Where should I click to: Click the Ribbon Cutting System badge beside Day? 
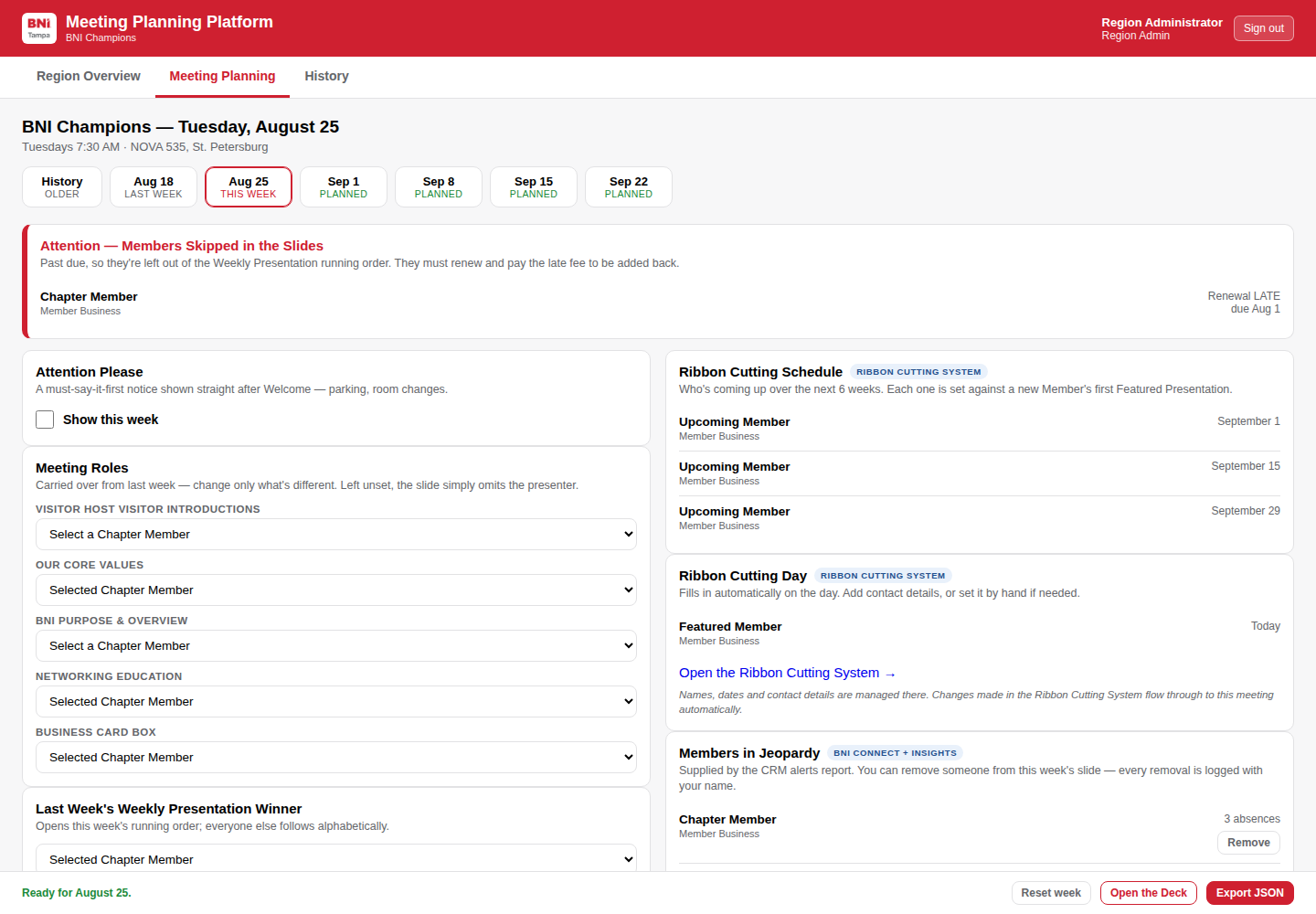pyautogui.click(x=883, y=576)
